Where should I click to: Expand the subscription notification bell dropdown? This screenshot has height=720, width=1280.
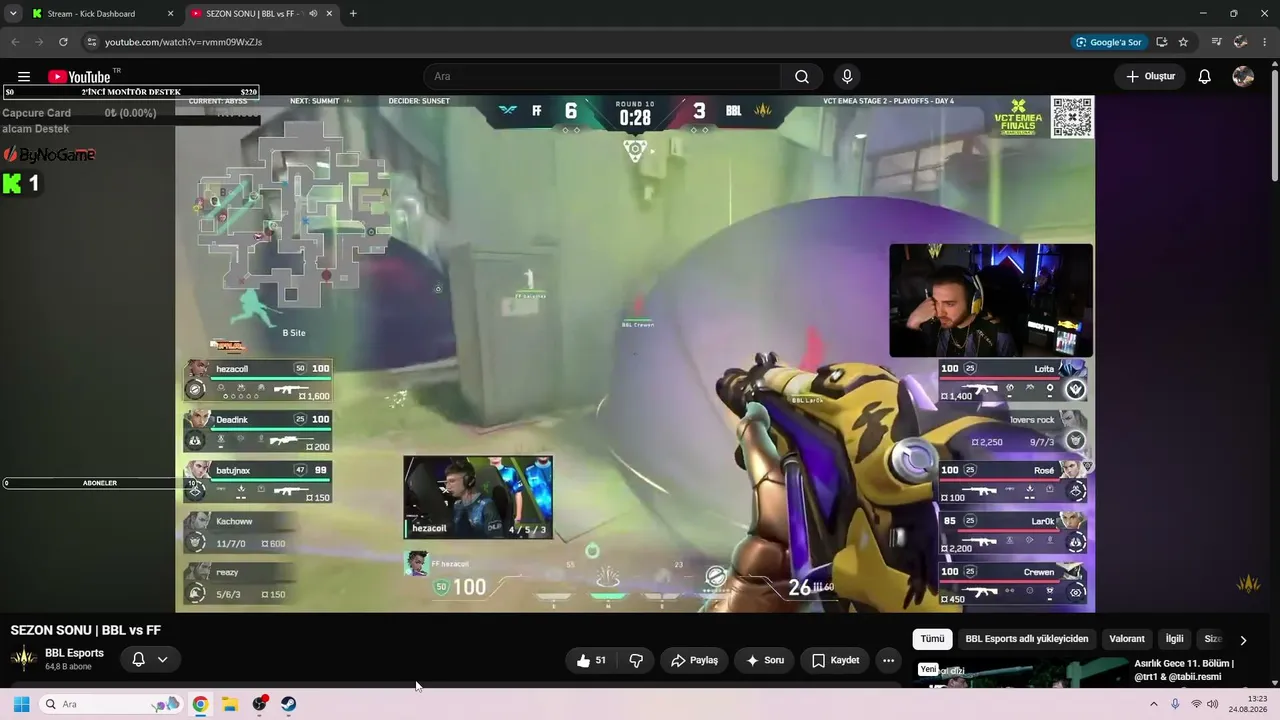(150, 659)
